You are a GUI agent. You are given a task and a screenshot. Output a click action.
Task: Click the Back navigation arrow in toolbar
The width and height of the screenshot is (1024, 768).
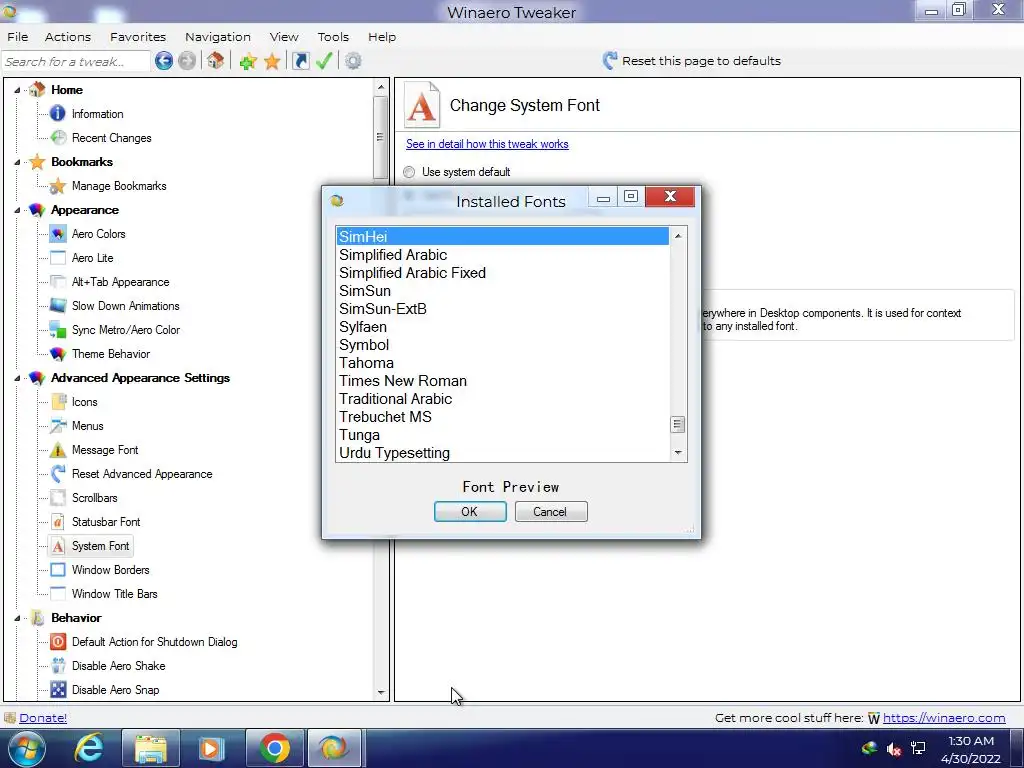164,61
